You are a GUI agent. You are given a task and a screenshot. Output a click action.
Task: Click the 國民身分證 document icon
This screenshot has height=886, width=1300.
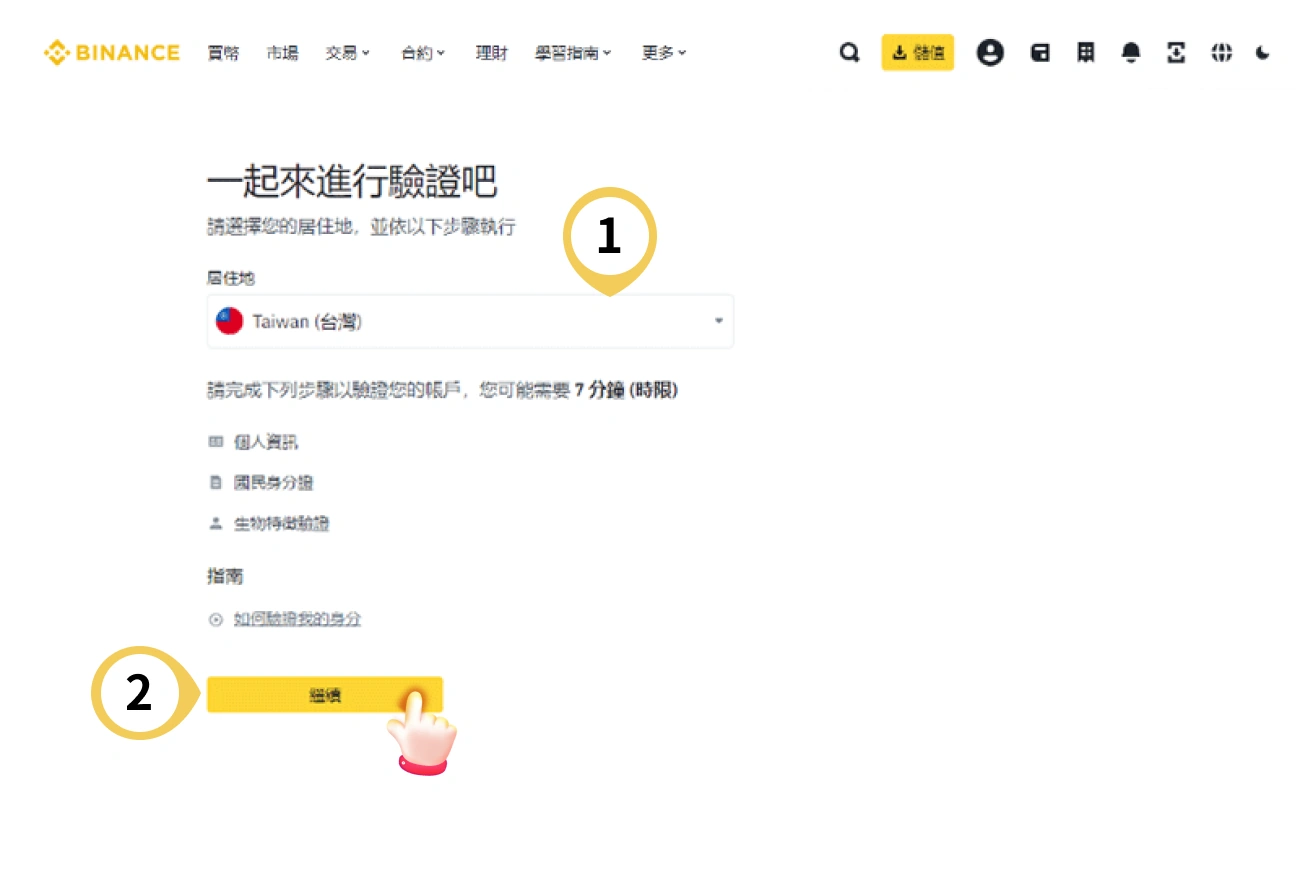click(x=216, y=482)
